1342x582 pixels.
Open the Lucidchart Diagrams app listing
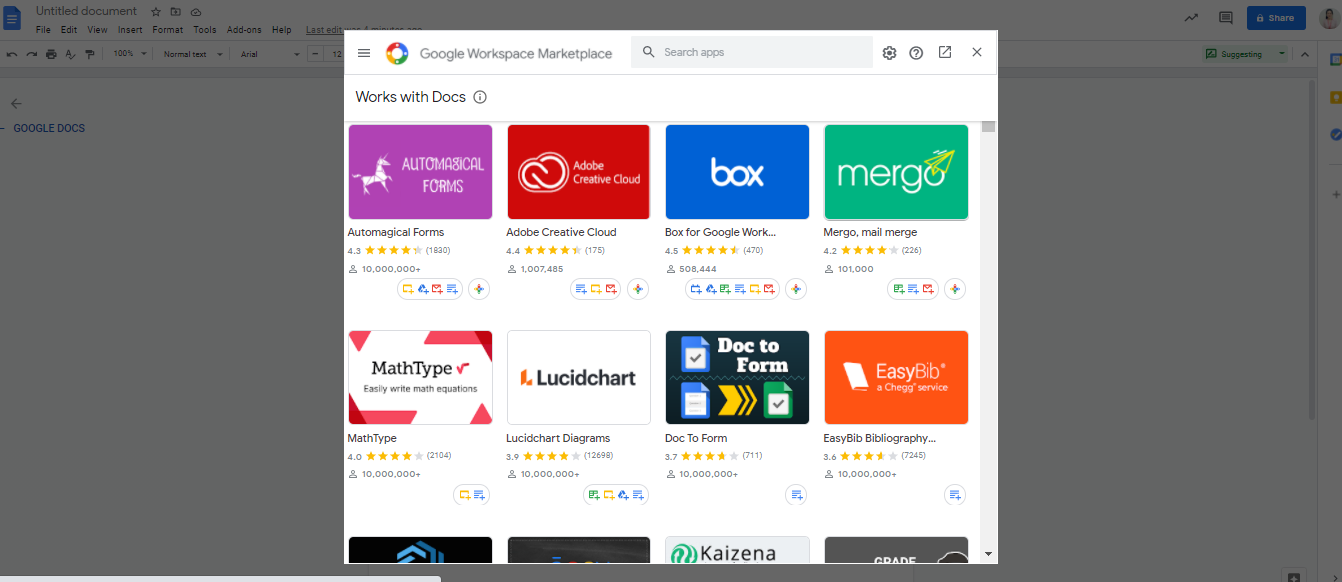point(578,378)
